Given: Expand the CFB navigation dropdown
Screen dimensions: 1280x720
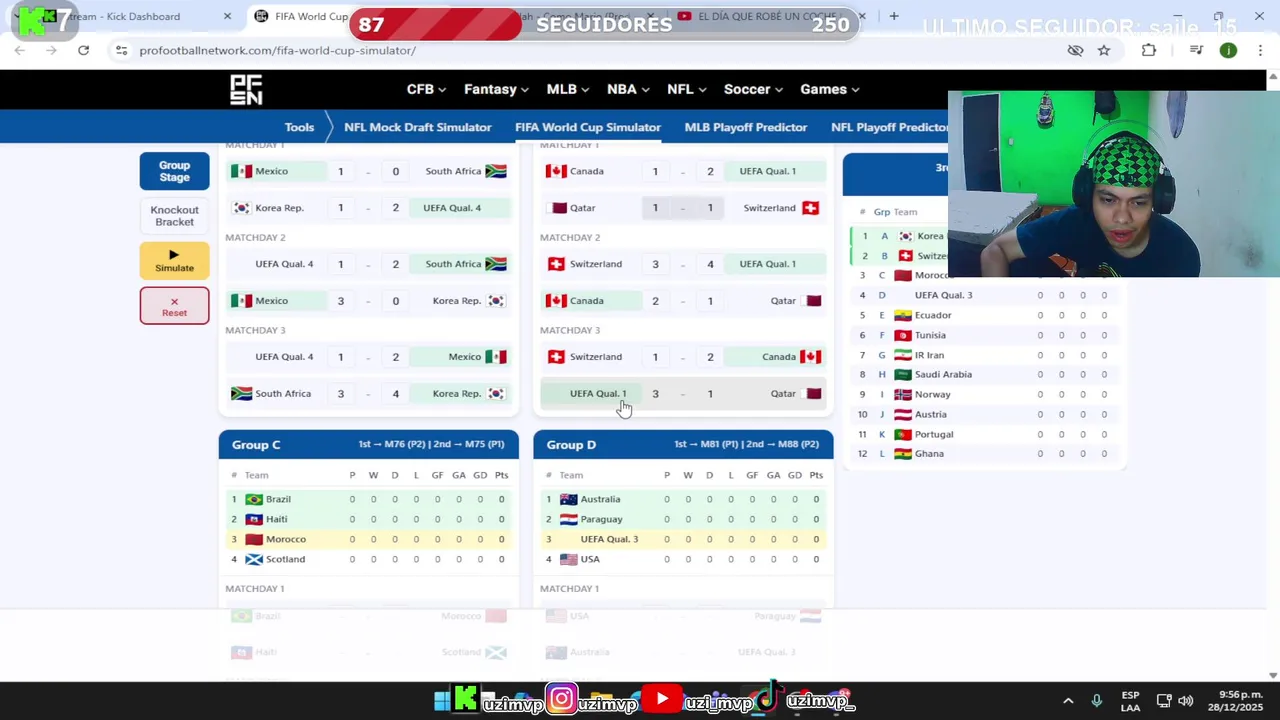Looking at the screenshot, I should (x=426, y=89).
